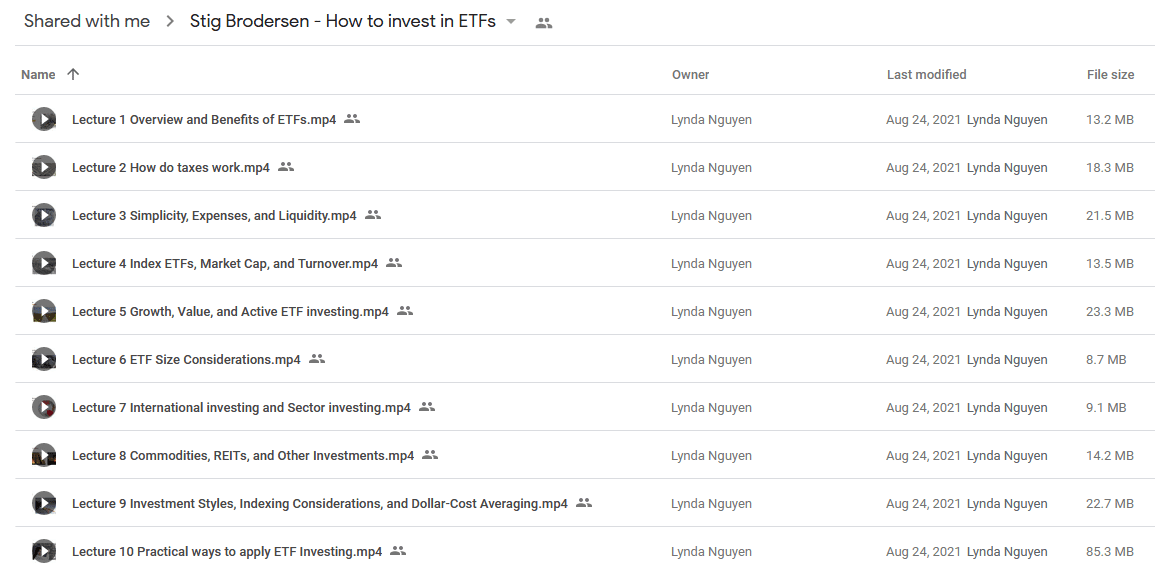The width and height of the screenshot is (1155, 570).
Task: Sort by the Last modified column
Action: pos(927,74)
